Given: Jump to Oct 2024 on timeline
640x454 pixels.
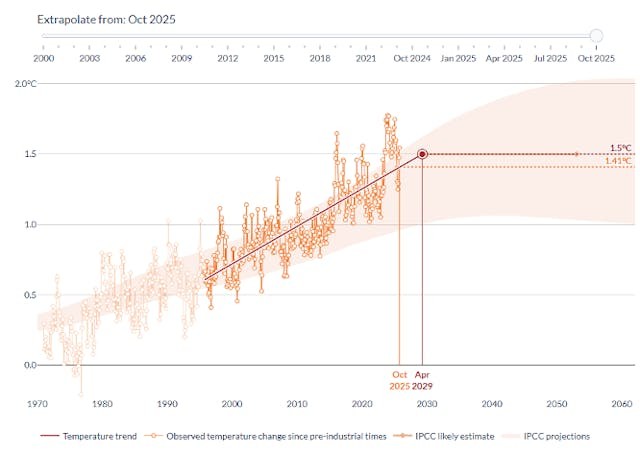Looking at the screenshot, I should coord(412,58).
